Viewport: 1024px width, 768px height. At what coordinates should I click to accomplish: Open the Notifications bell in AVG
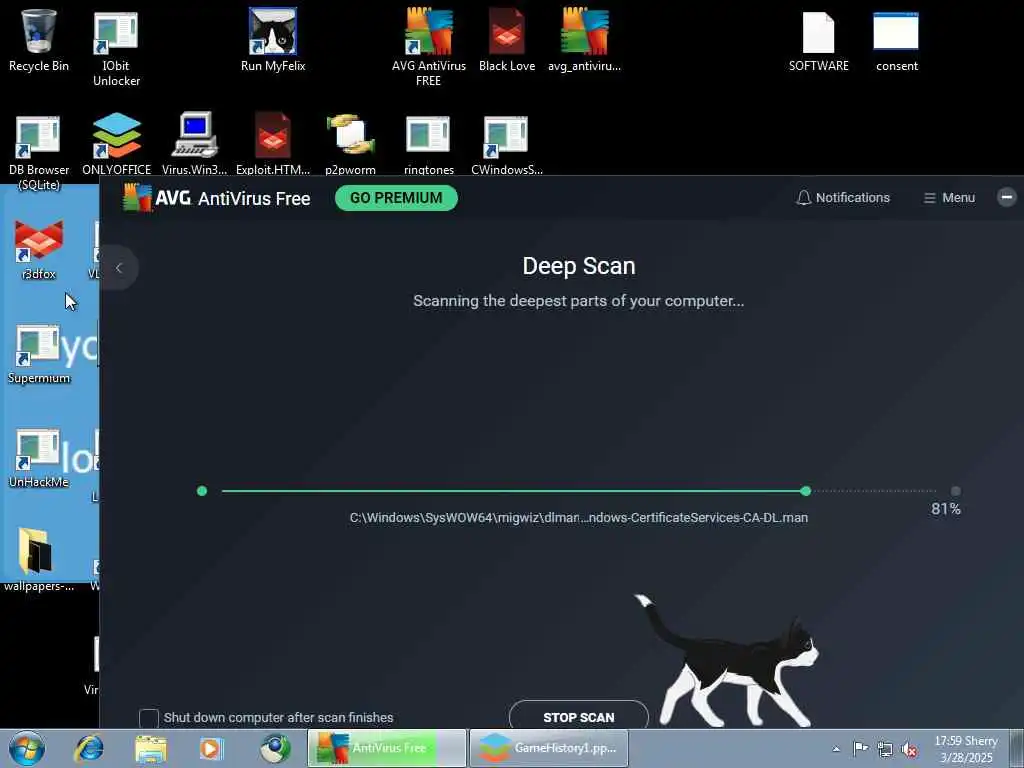843,198
